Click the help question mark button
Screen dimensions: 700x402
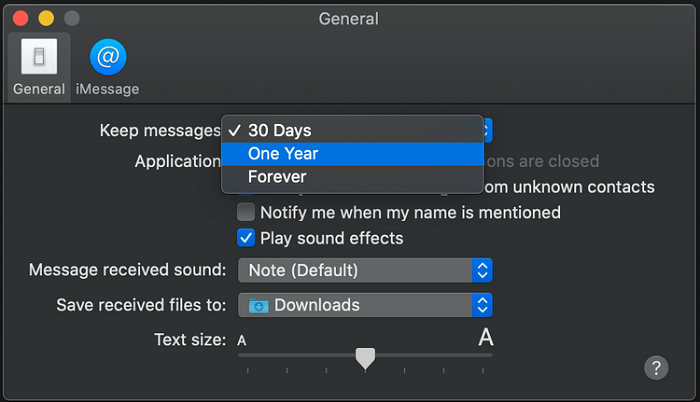pyautogui.click(x=656, y=368)
